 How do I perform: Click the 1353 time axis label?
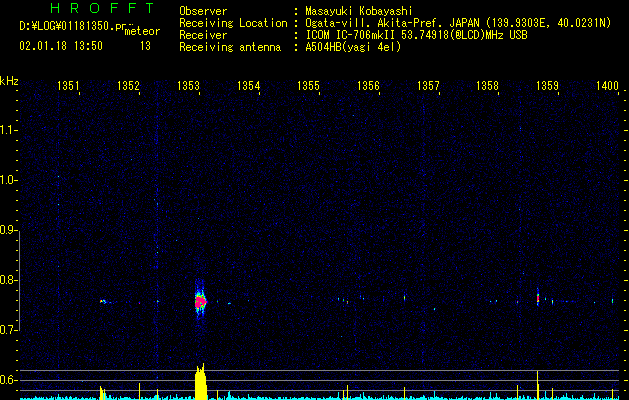(x=188, y=85)
